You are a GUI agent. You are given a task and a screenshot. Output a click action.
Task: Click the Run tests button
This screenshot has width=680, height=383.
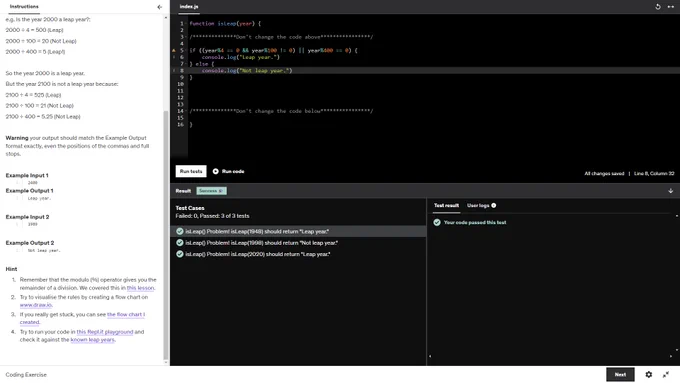tap(191, 171)
